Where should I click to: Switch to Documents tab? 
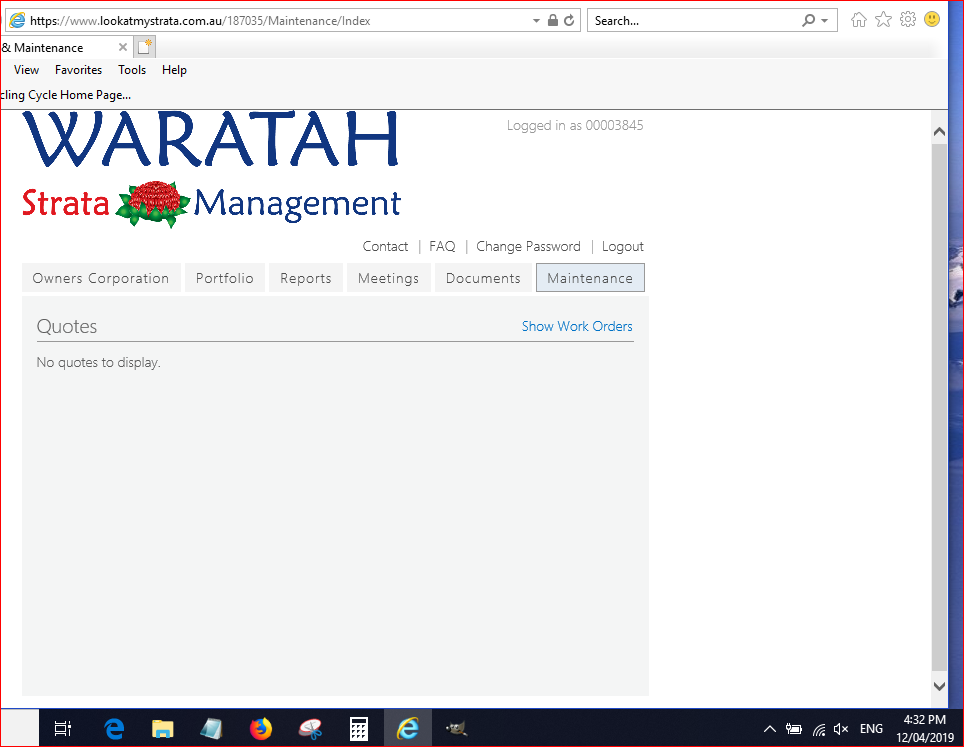(x=483, y=278)
